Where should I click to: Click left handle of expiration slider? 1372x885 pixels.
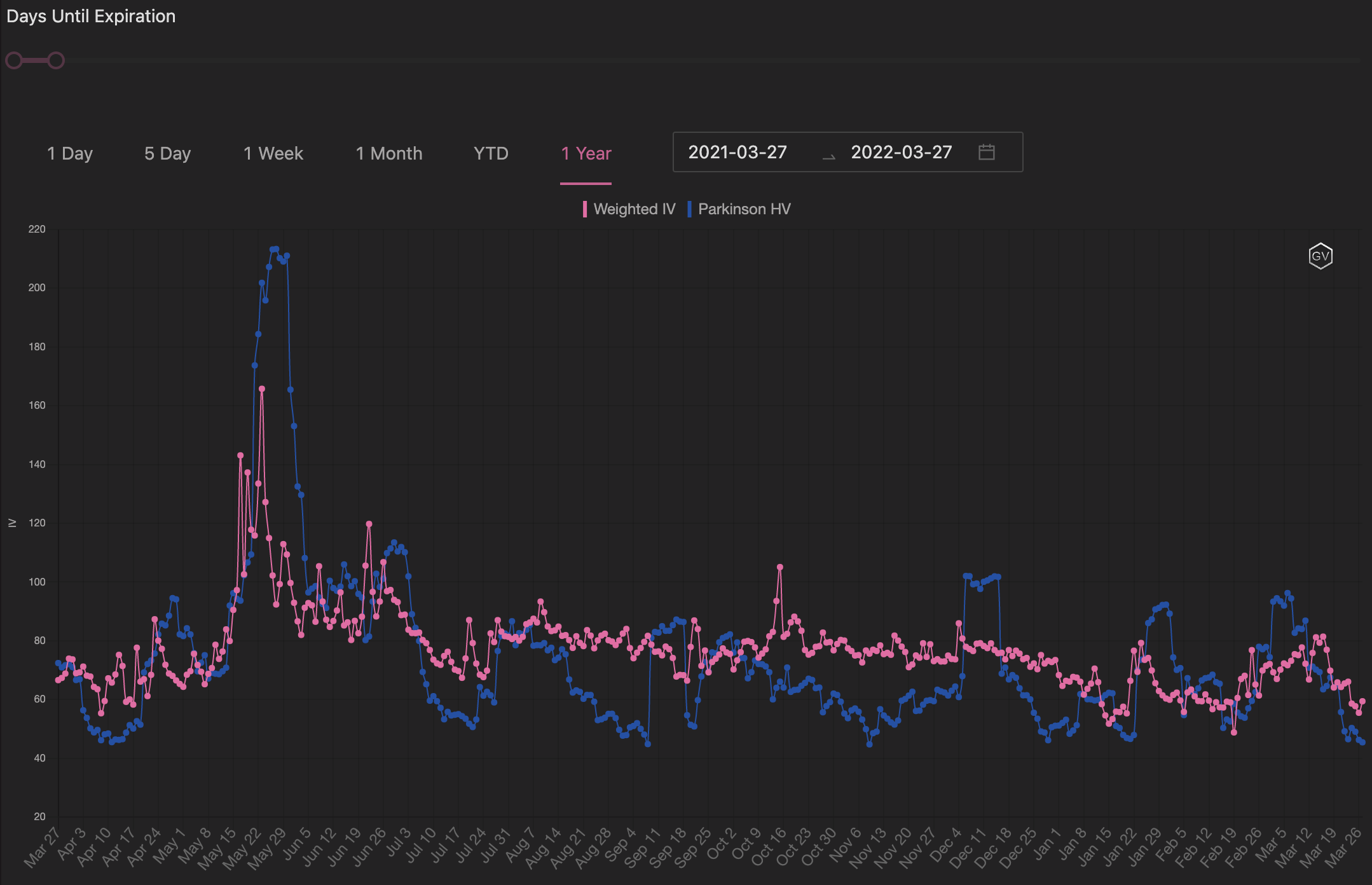point(14,60)
